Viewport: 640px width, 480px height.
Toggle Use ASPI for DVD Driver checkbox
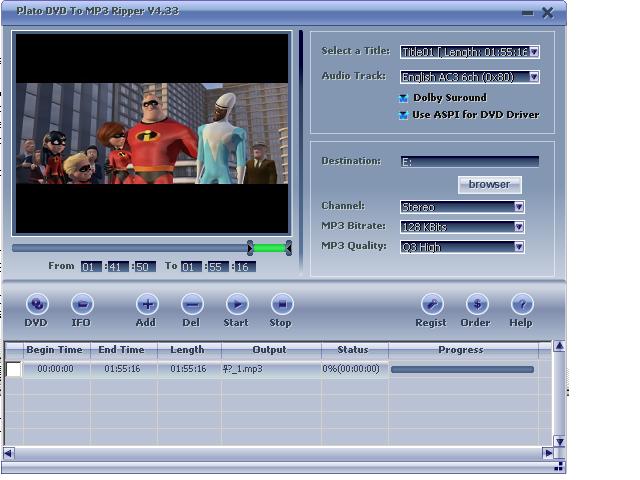pos(403,115)
